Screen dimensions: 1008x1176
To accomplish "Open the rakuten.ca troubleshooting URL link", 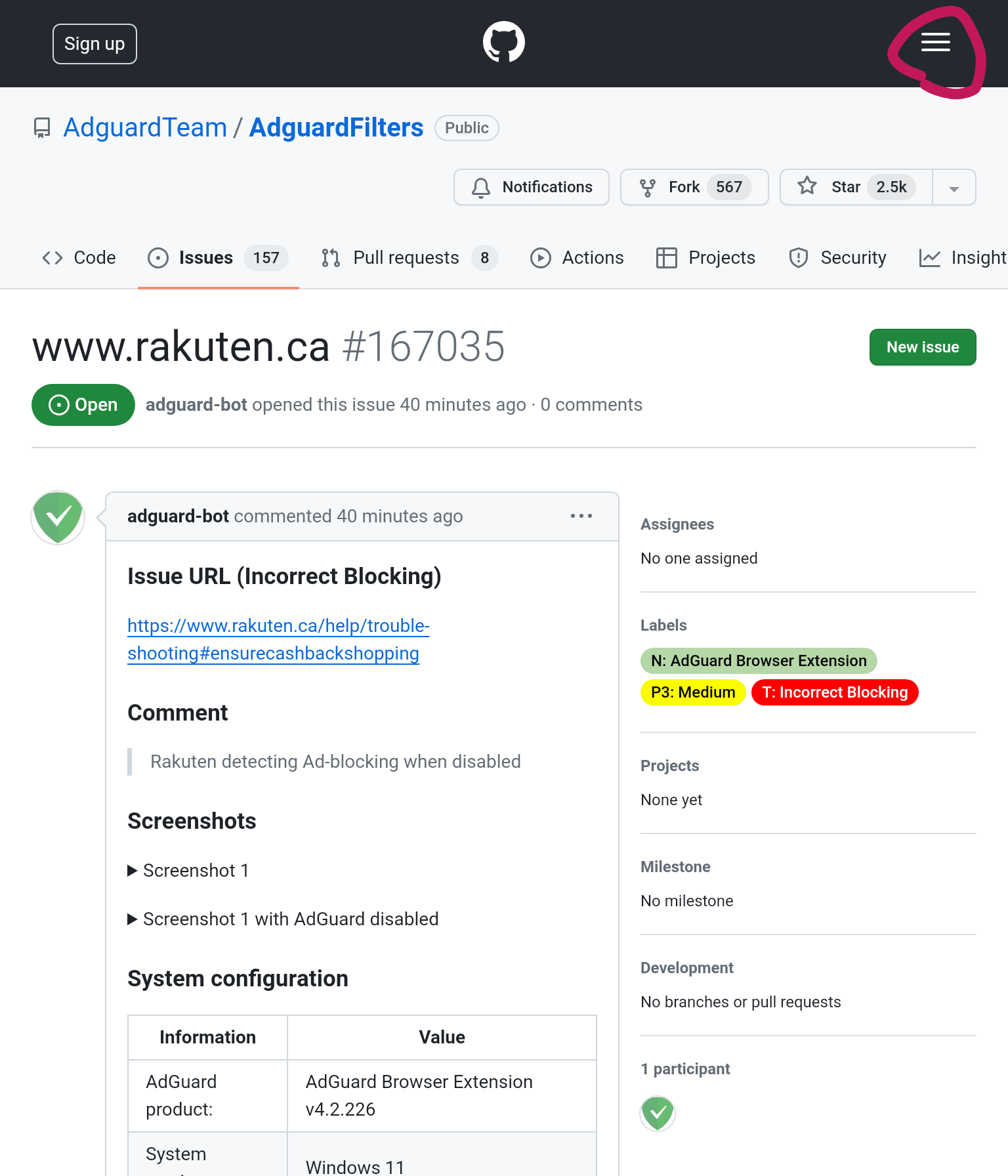I will tap(278, 640).
